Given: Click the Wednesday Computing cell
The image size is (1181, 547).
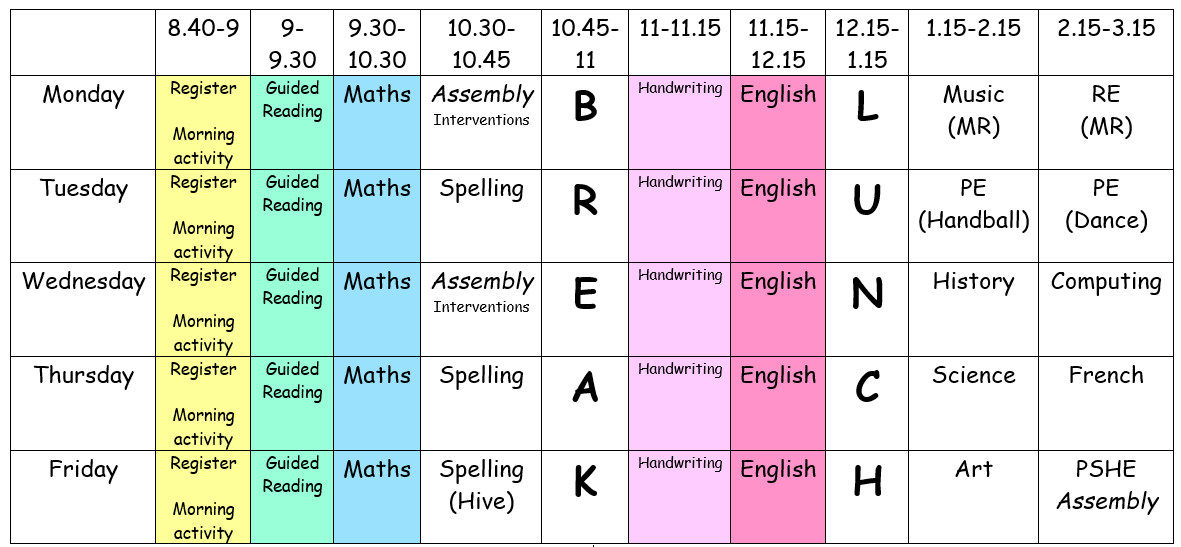Looking at the screenshot, I should [1105, 309].
